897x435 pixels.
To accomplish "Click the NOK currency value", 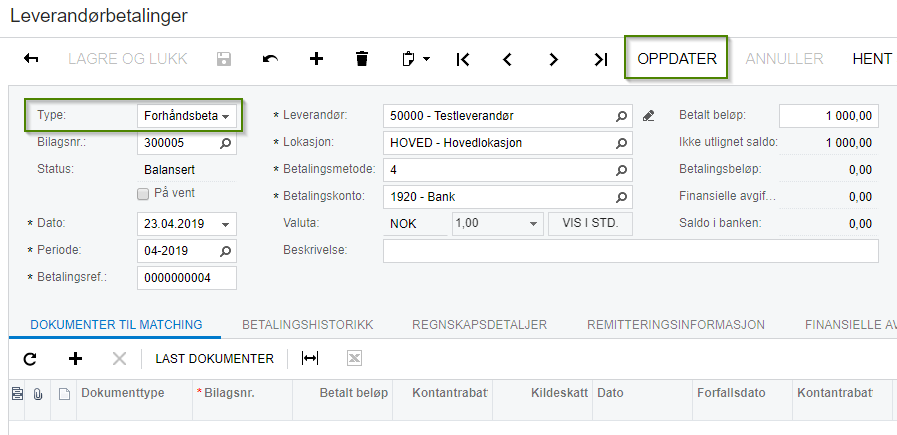I will [403, 224].
